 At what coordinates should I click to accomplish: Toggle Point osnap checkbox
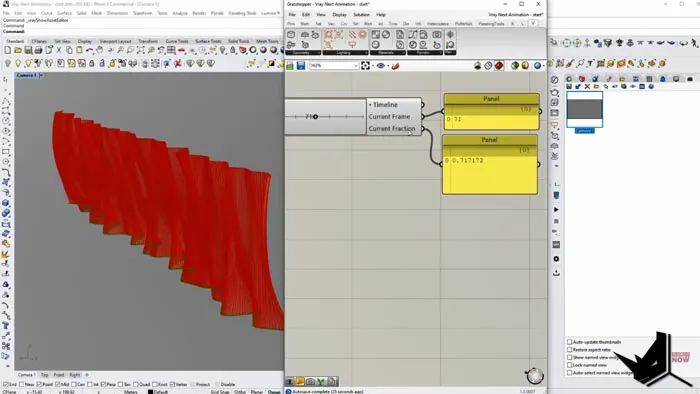tap(39, 384)
